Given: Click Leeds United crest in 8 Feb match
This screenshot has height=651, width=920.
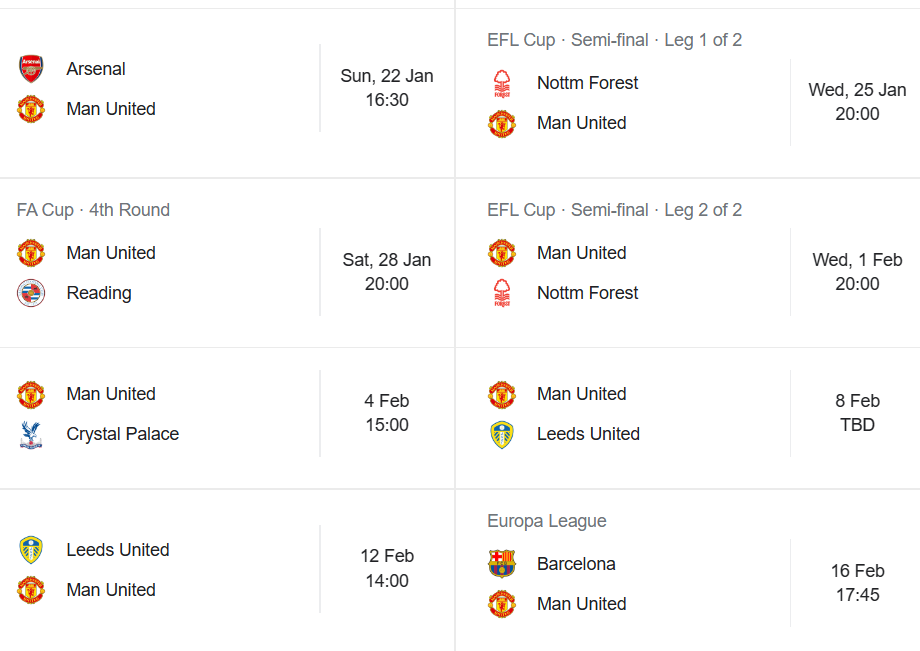Looking at the screenshot, I should pyautogui.click(x=502, y=435).
